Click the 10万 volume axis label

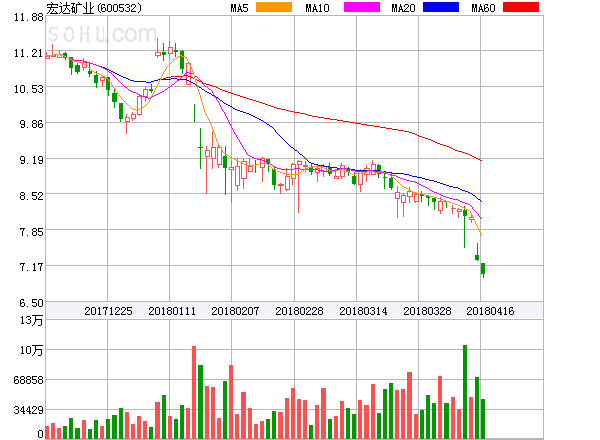click(31, 350)
